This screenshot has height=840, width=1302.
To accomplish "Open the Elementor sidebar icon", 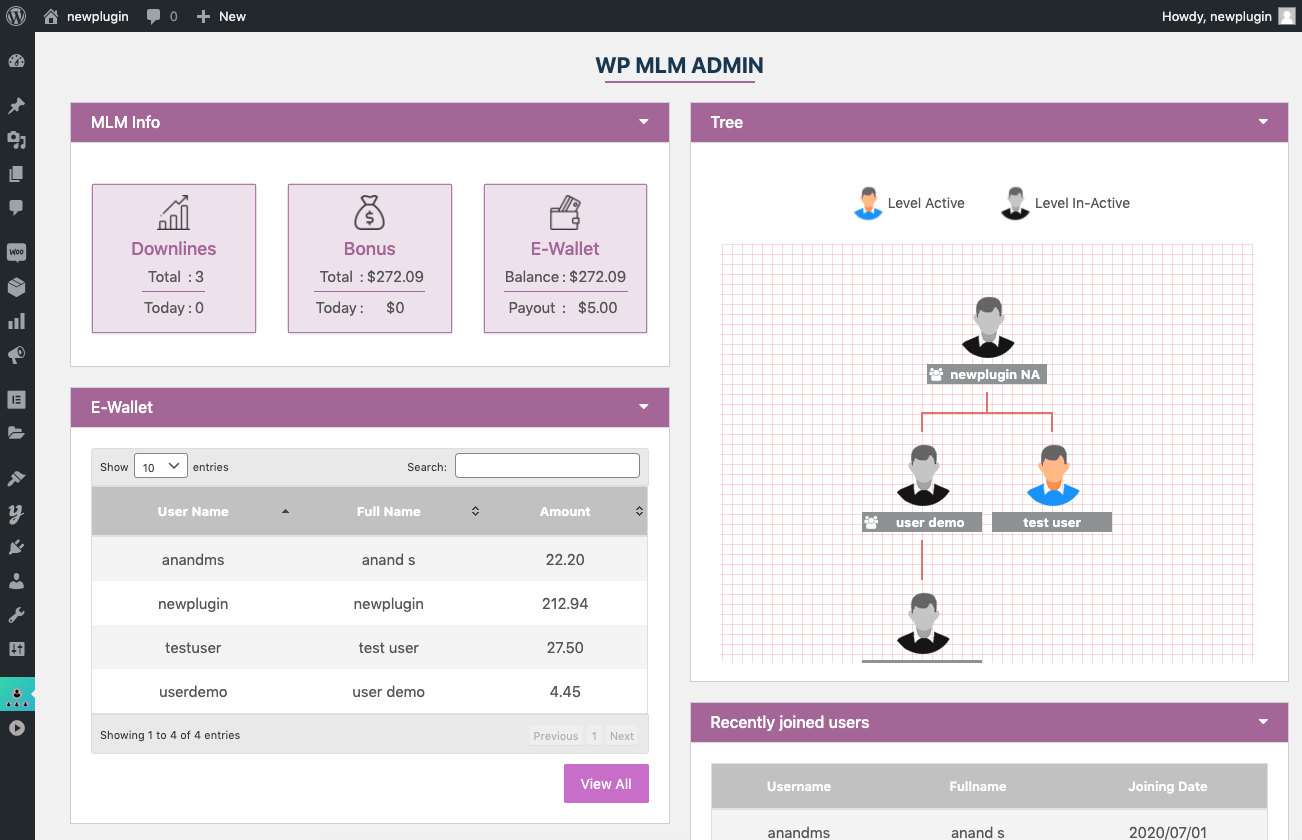I will (16, 399).
